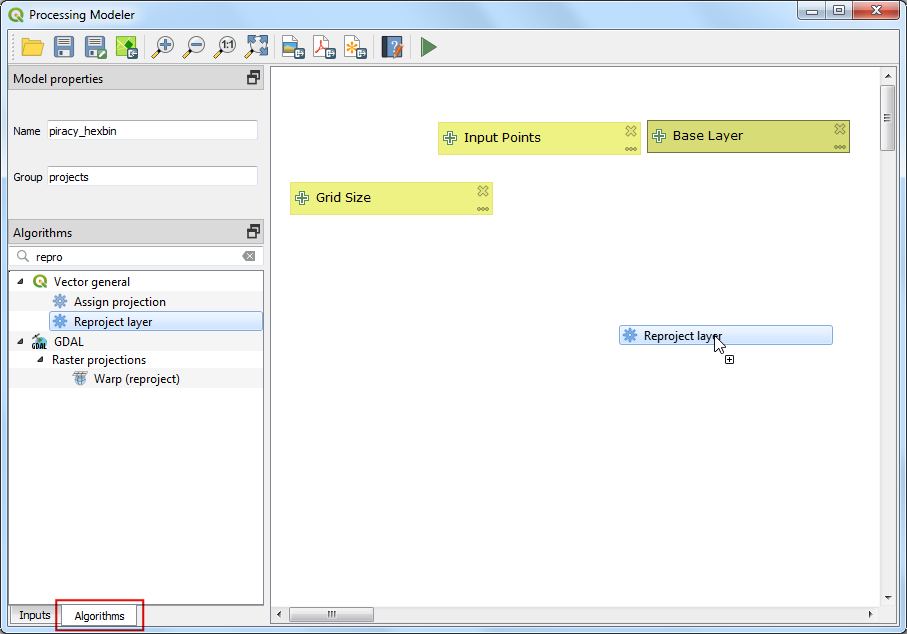Click the Zoom out magnifier icon

coord(194,46)
